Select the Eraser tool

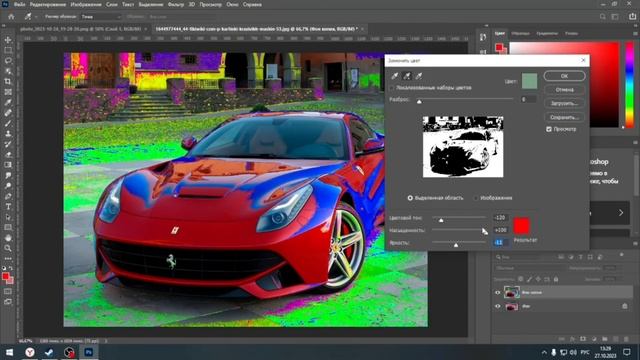coord(8,154)
